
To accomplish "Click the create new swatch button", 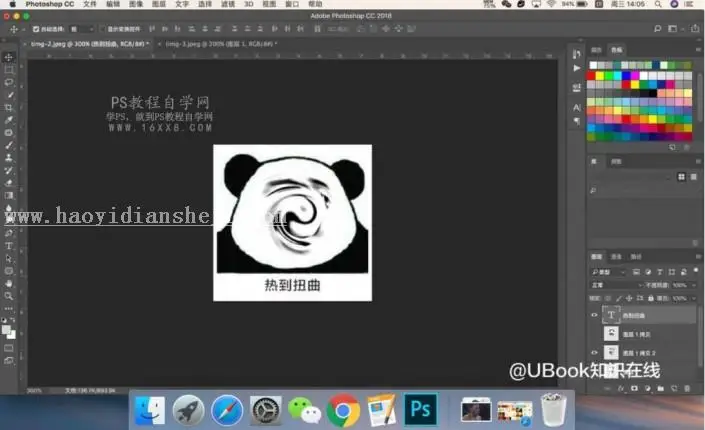I will pos(672,147).
